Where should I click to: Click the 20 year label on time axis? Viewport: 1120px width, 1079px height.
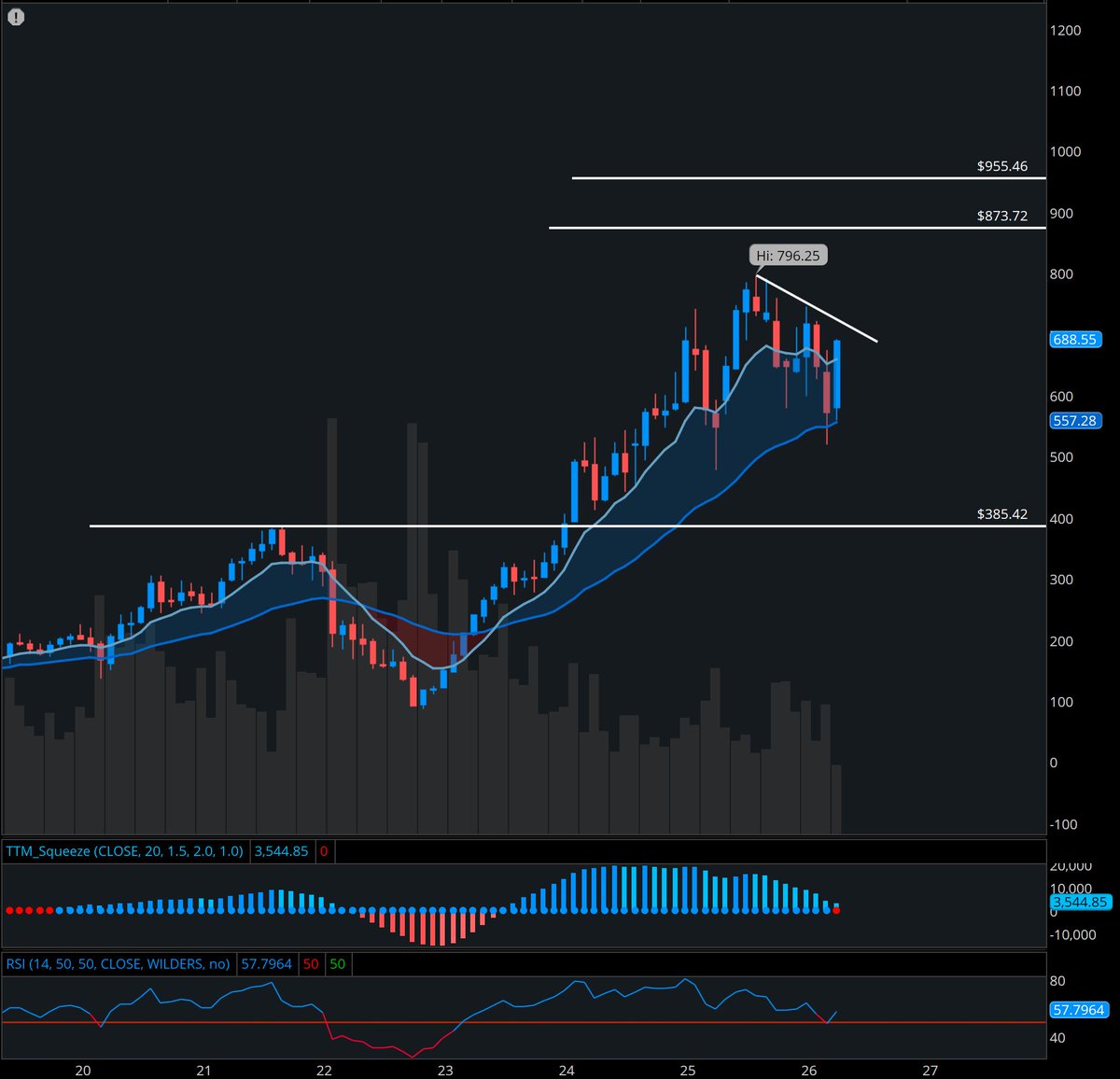click(x=82, y=1071)
